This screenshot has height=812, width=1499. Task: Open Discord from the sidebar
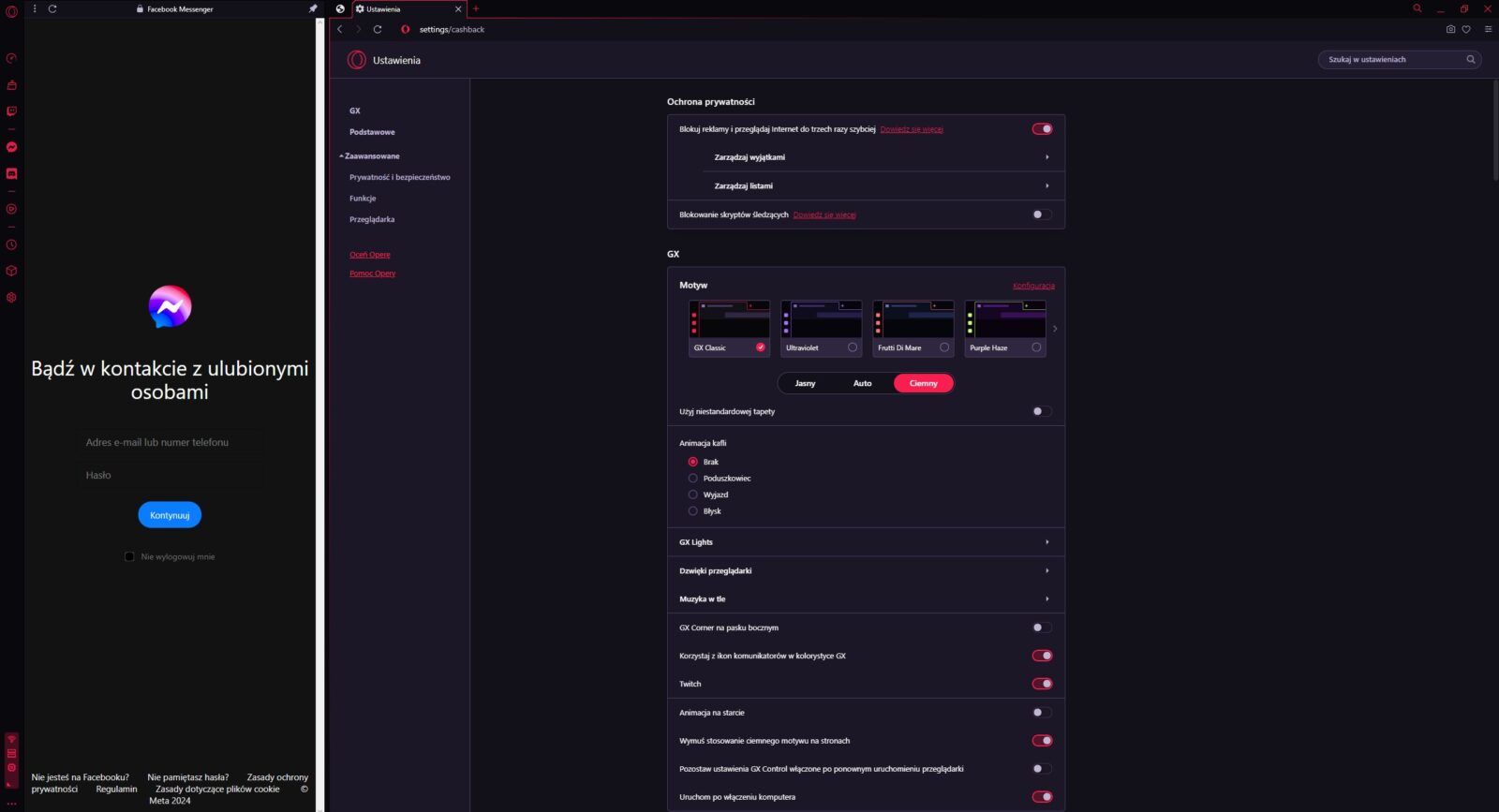11,174
